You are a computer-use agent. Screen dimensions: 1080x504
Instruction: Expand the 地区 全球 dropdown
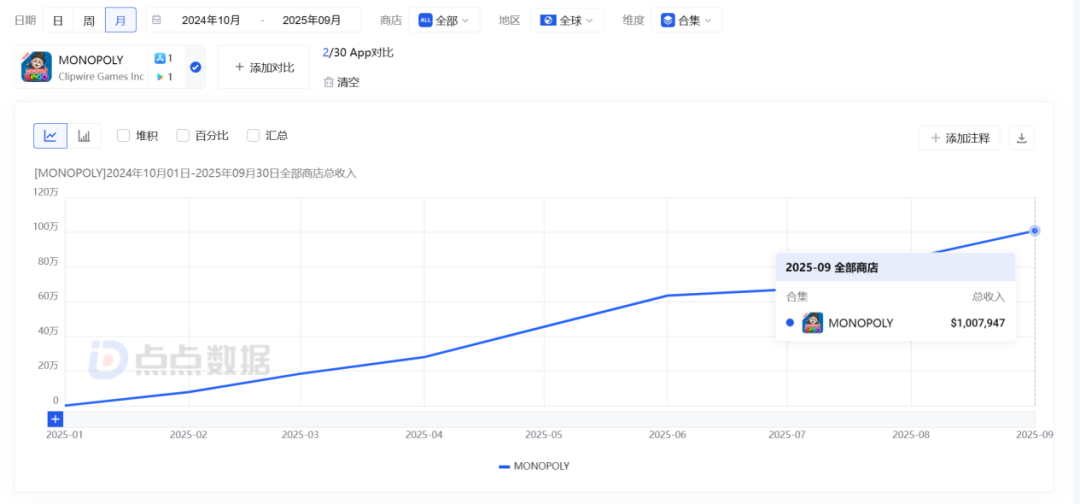(x=566, y=20)
